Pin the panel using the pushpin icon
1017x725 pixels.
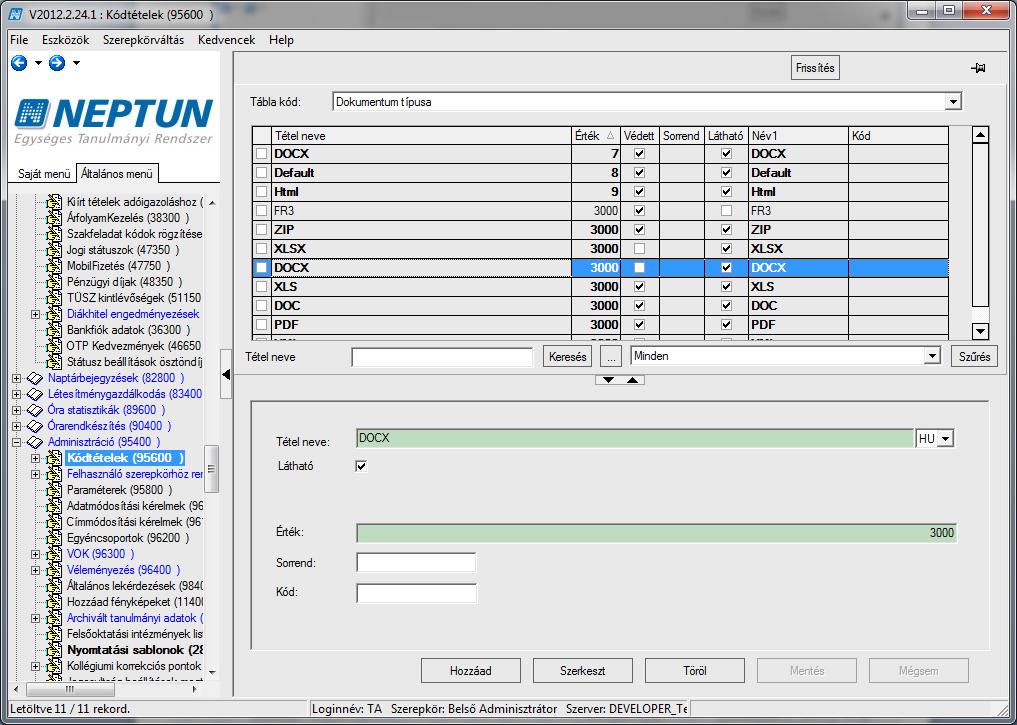978,68
